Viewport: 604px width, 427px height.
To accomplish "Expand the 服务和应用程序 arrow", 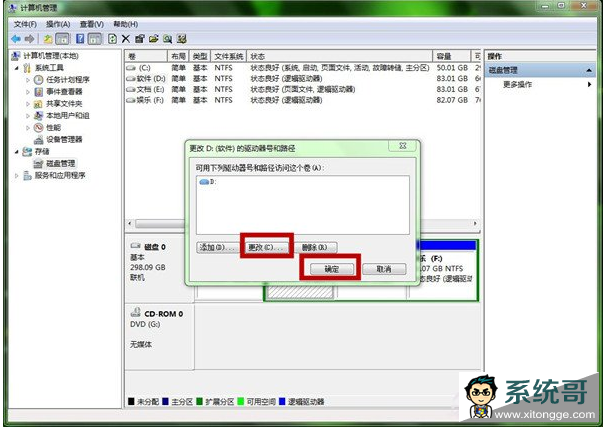I will coord(17,176).
